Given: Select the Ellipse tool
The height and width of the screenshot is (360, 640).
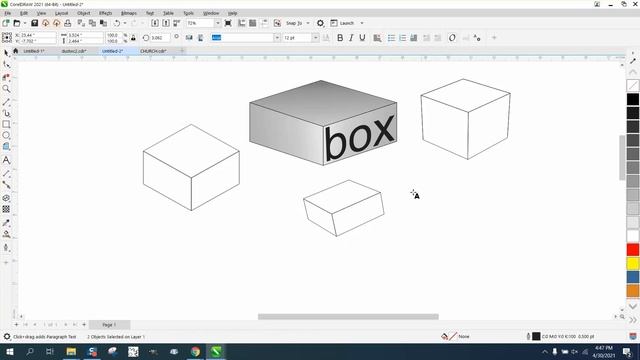Looking at the screenshot, I should [6, 135].
